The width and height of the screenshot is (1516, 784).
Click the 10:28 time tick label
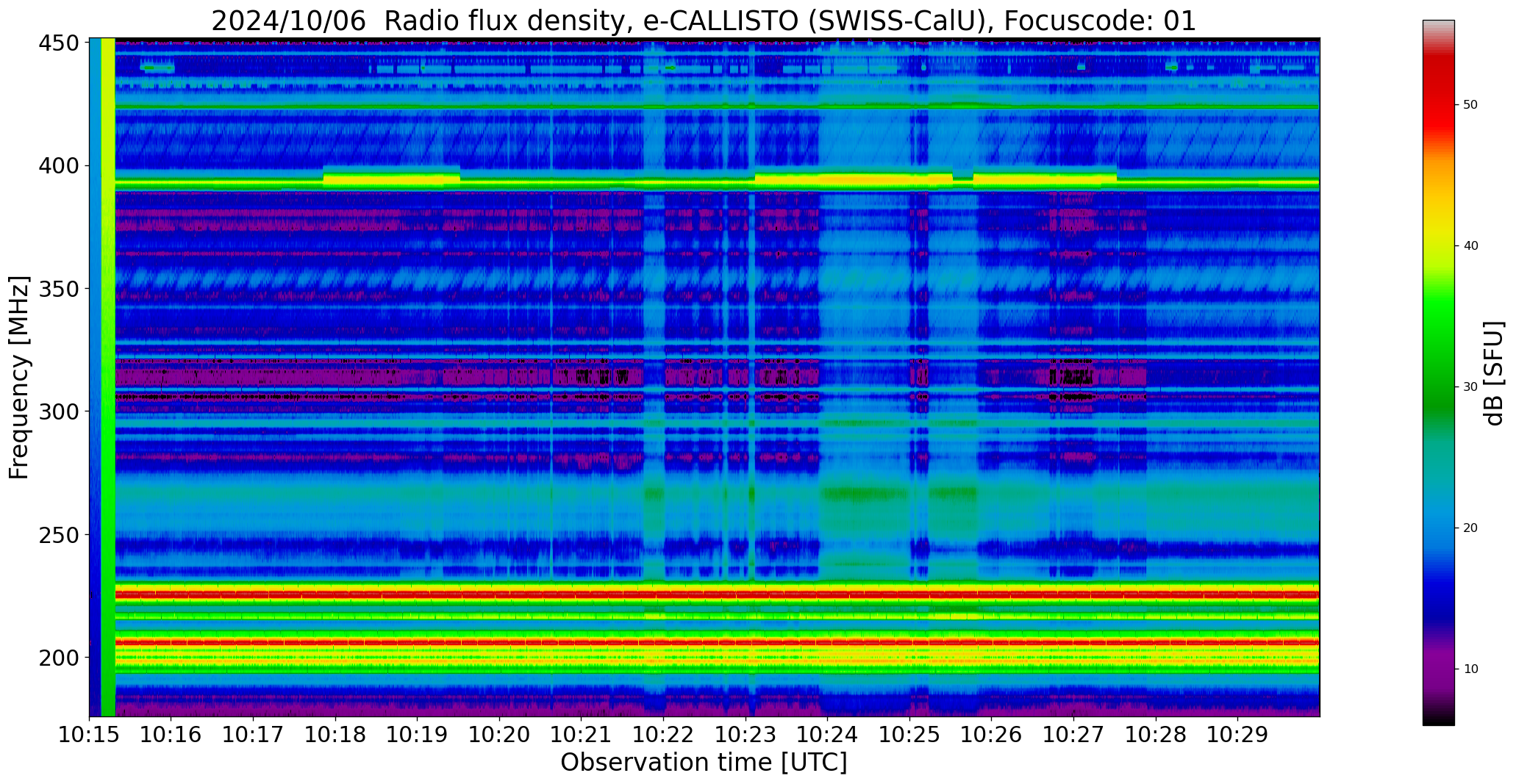(x=1156, y=734)
